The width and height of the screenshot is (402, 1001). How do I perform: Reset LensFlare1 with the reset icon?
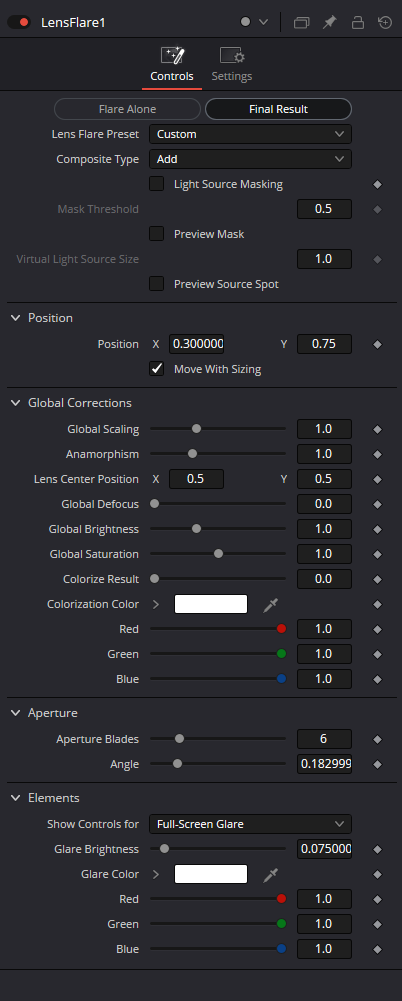385,22
